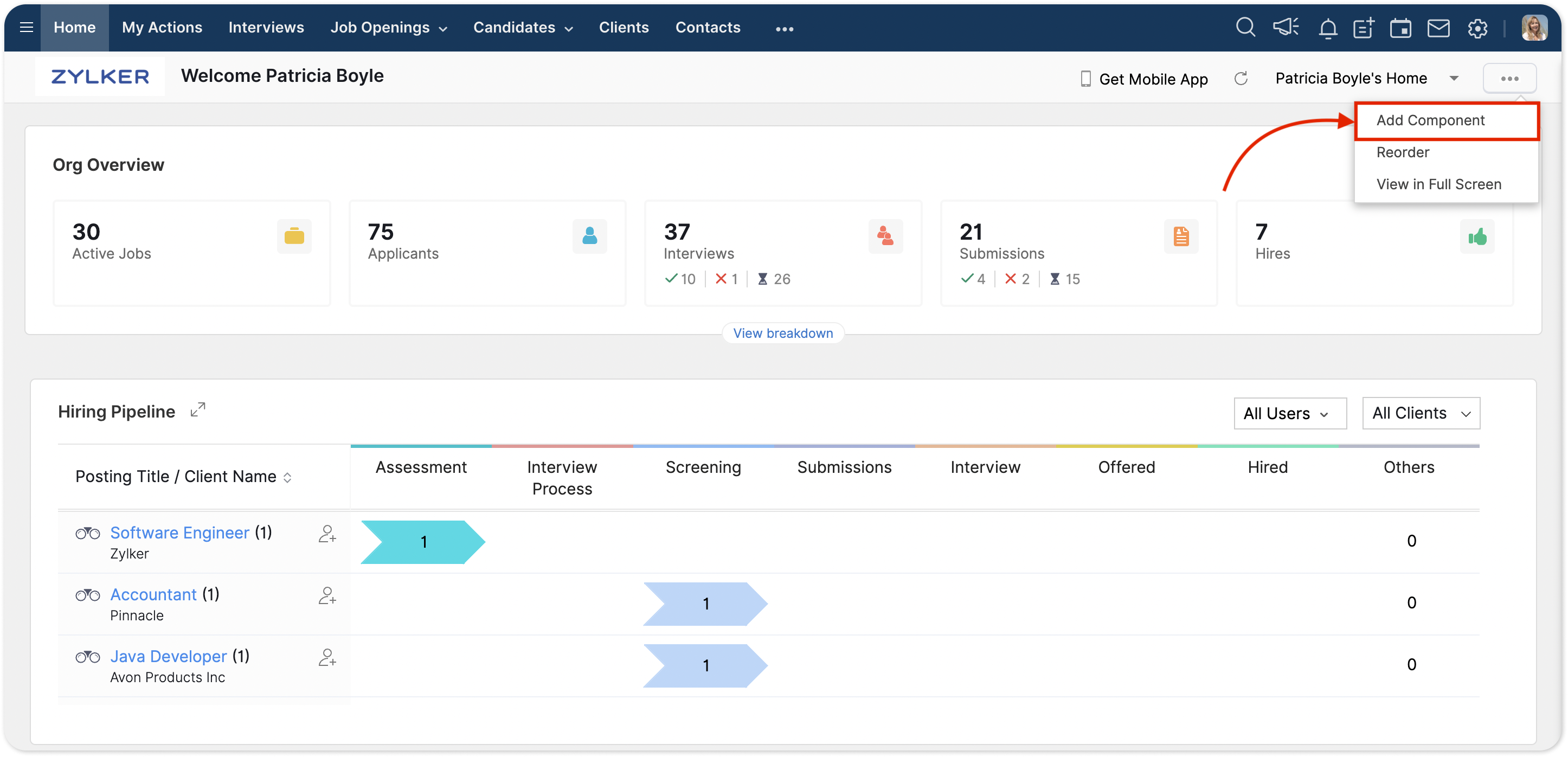Open the Interviews tab
Screen dimensions: 1568x757
pyautogui.click(x=266, y=28)
